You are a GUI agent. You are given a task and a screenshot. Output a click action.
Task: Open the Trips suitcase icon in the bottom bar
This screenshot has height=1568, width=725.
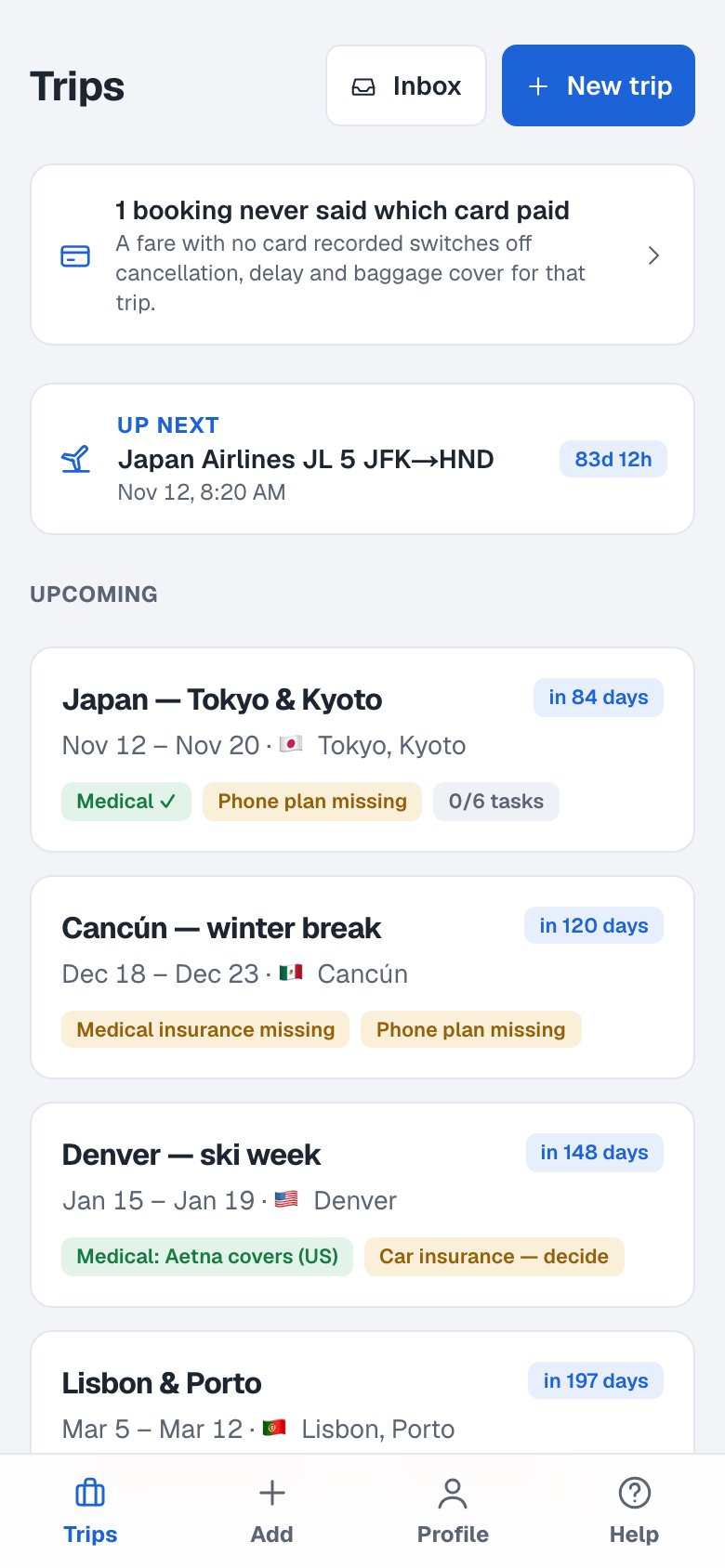tap(90, 1493)
